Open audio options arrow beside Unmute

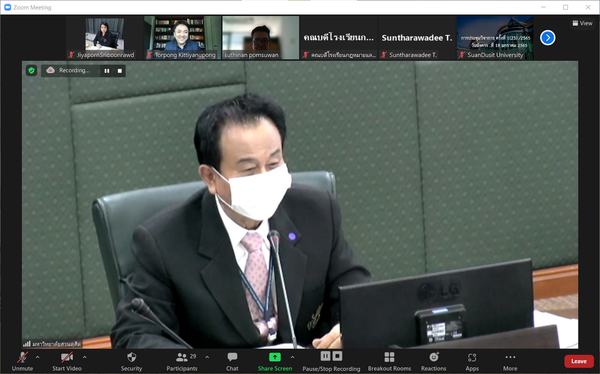[x=38, y=357]
